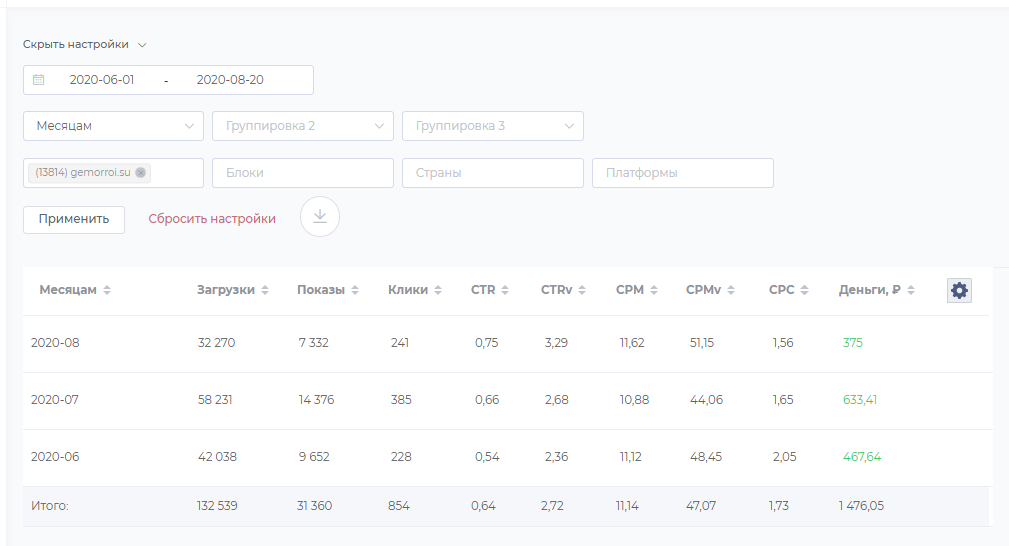1009x546 pixels.
Task: Sort by Клики column arrows
Action: 438,290
